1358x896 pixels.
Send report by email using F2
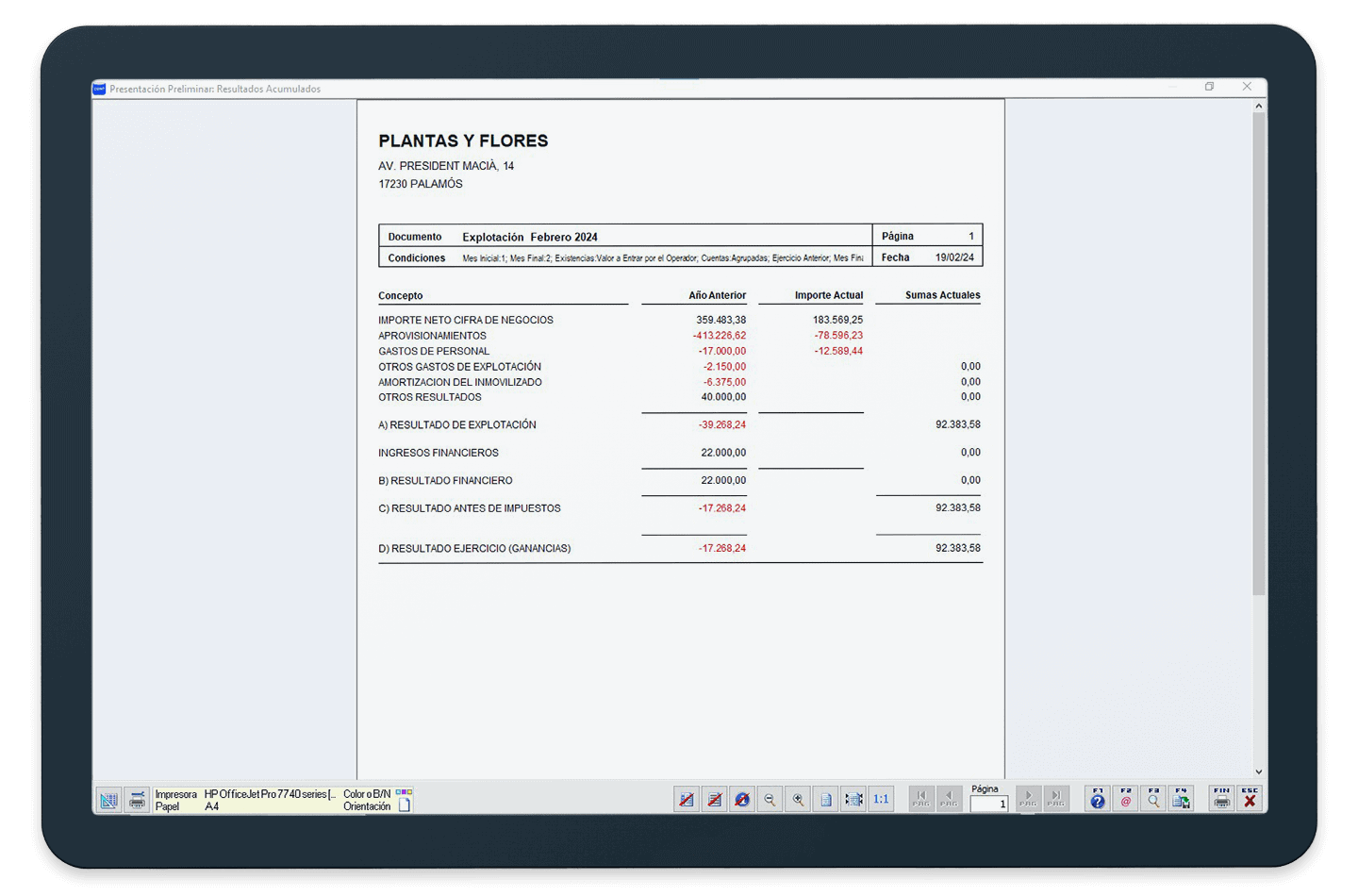[1125, 799]
